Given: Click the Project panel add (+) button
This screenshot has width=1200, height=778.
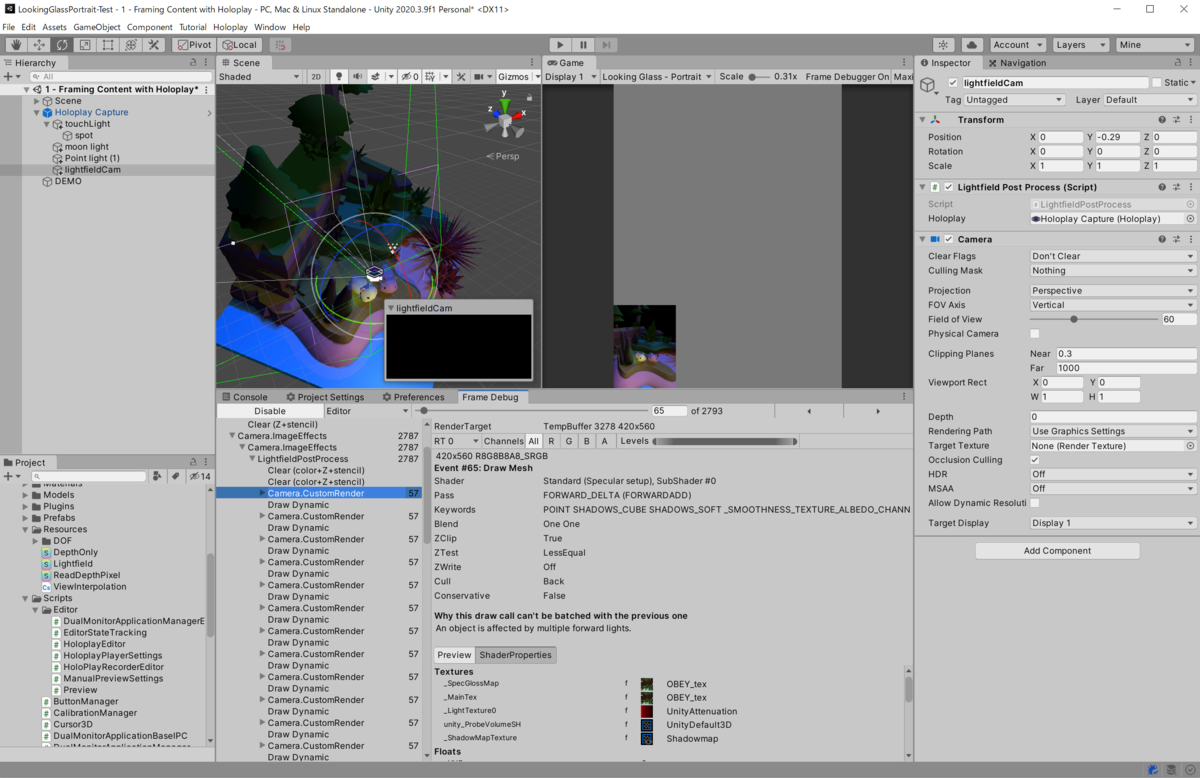Looking at the screenshot, I should click(x=10, y=476).
